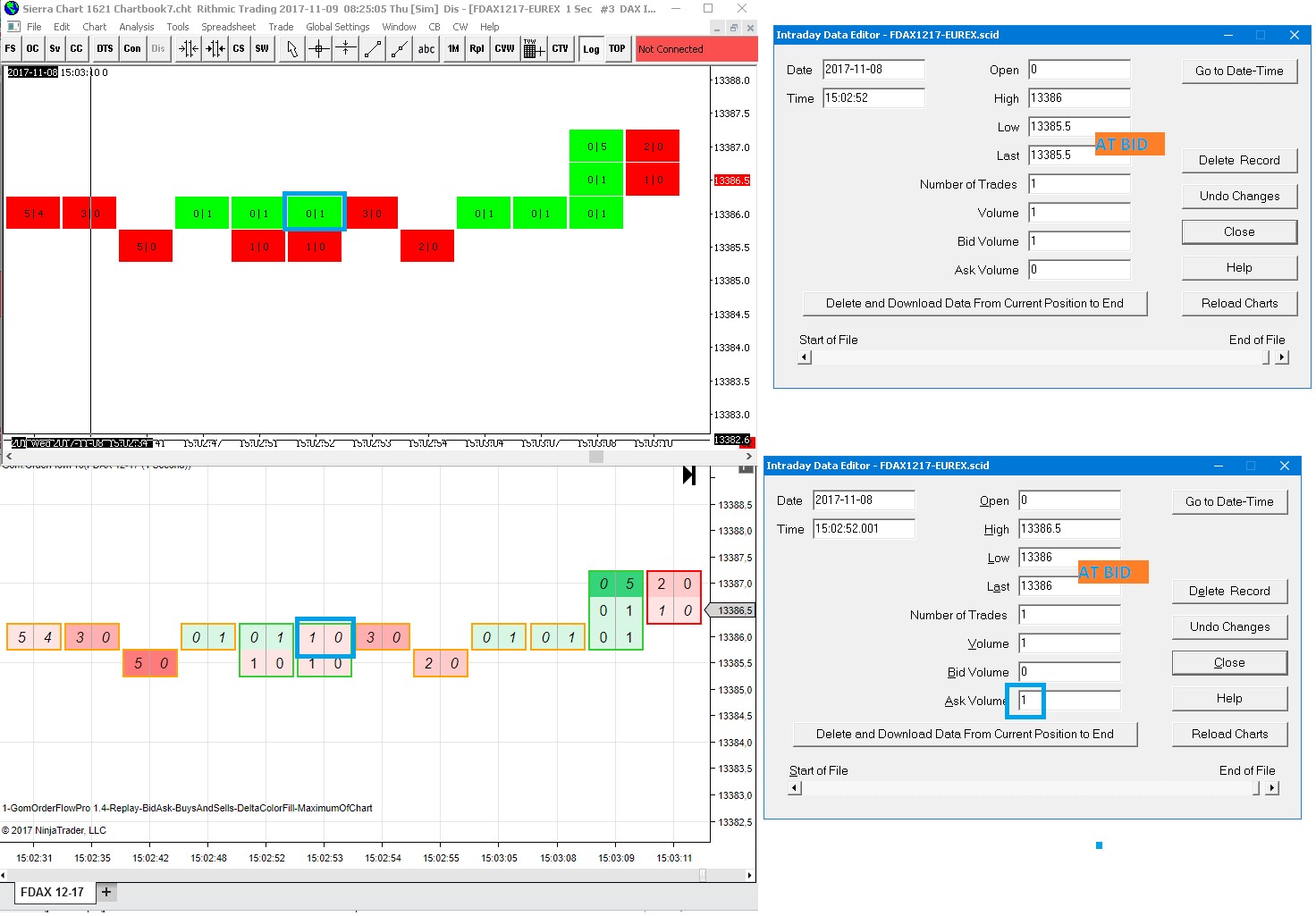Click the CVW toolbar button
The image size is (1316, 916).
(505, 49)
